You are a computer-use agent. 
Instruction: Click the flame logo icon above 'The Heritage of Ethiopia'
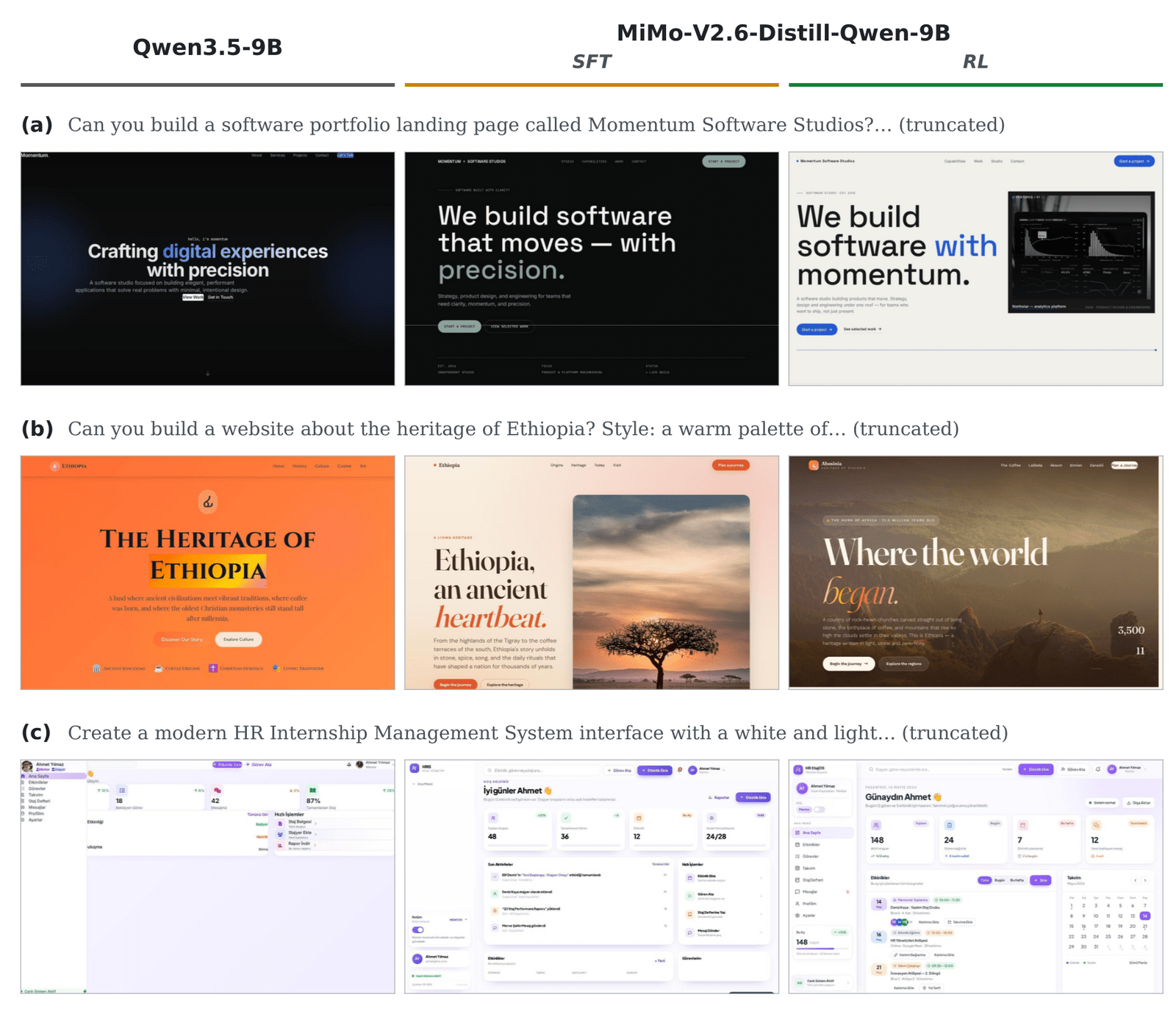[x=208, y=502]
